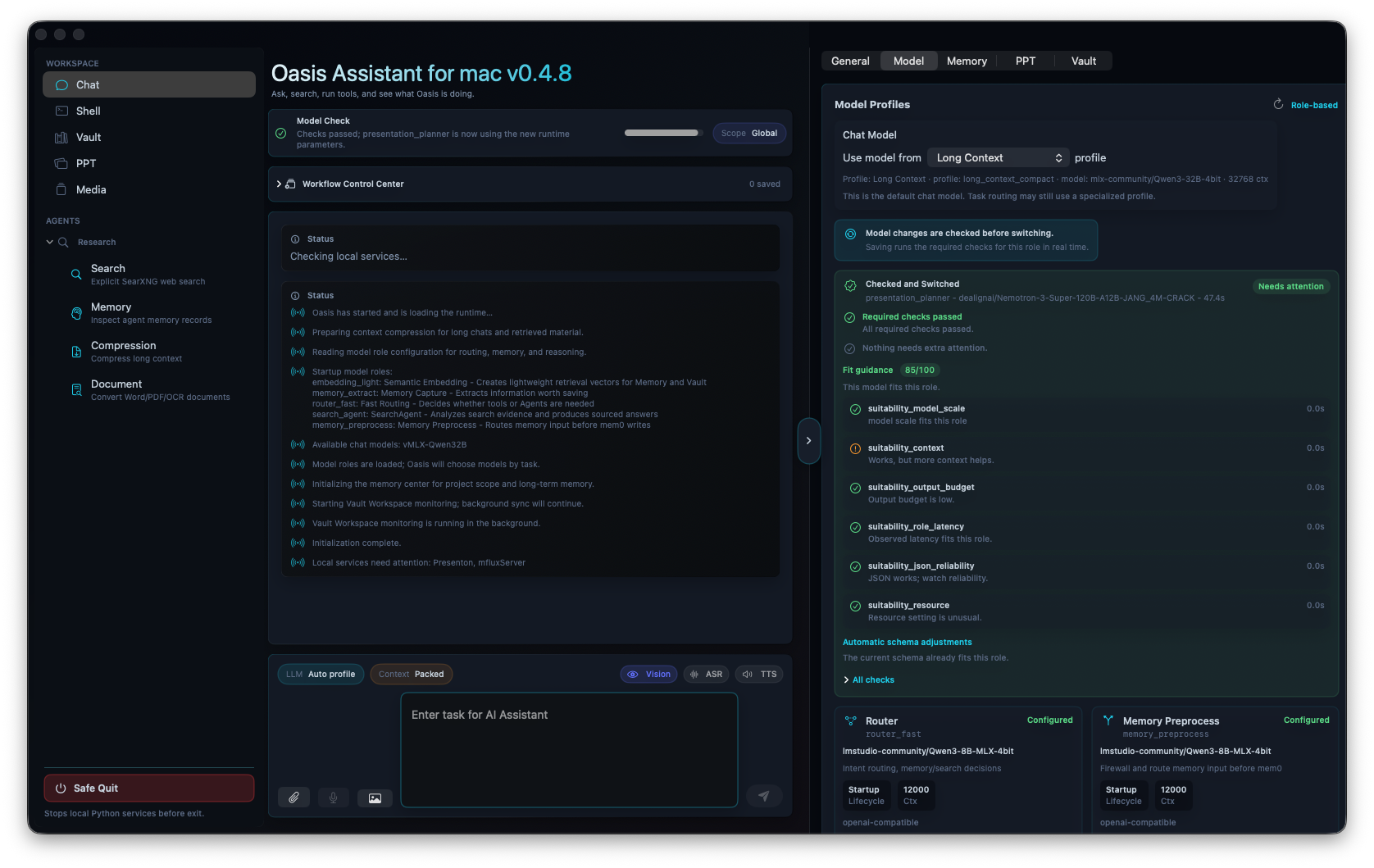This screenshot has height=868, width=1374.
Task: Click the Model Check green checkmark icon
Action: tap(281, 133)
